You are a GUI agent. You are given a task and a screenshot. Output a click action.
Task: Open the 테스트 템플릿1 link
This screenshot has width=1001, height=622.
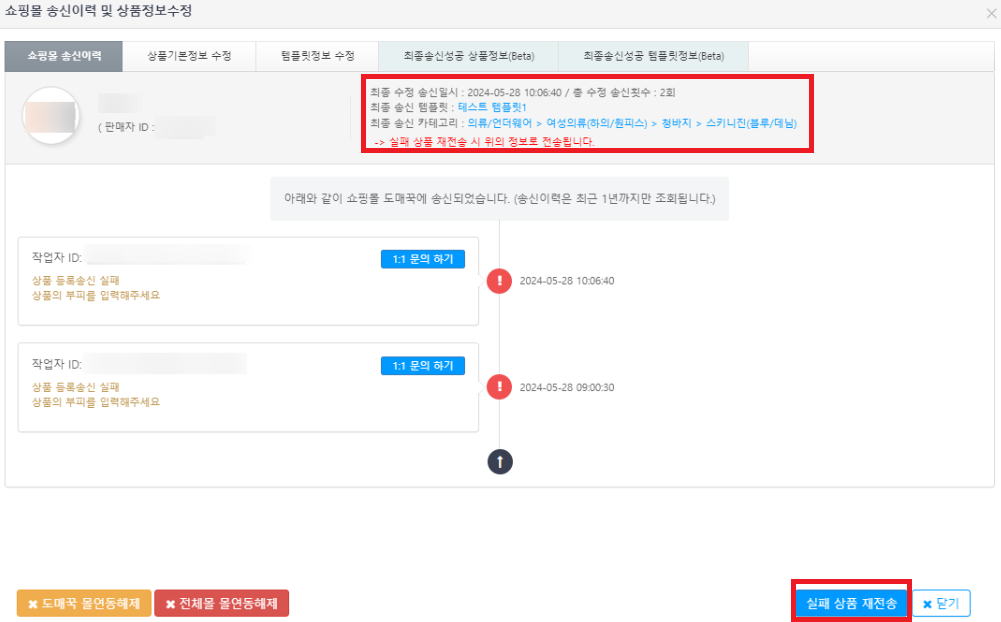pos(492,107)
